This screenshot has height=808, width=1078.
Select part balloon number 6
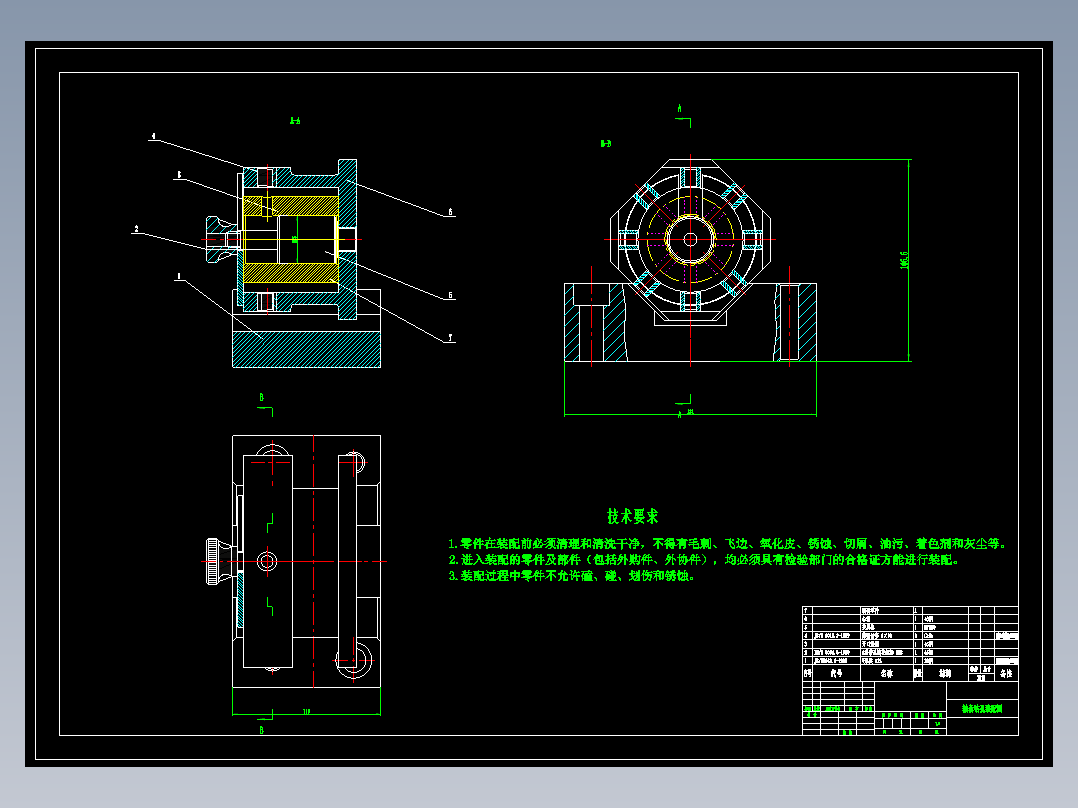450,212
